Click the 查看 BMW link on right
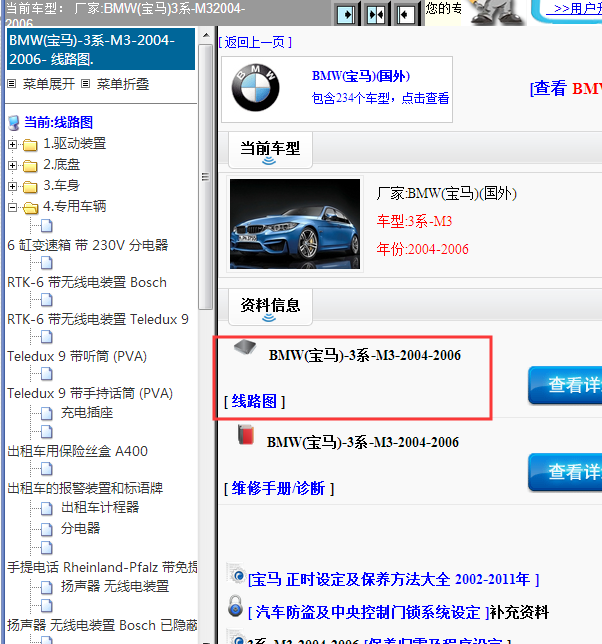Viewport: 602px width, 644px height. (567, 88)
